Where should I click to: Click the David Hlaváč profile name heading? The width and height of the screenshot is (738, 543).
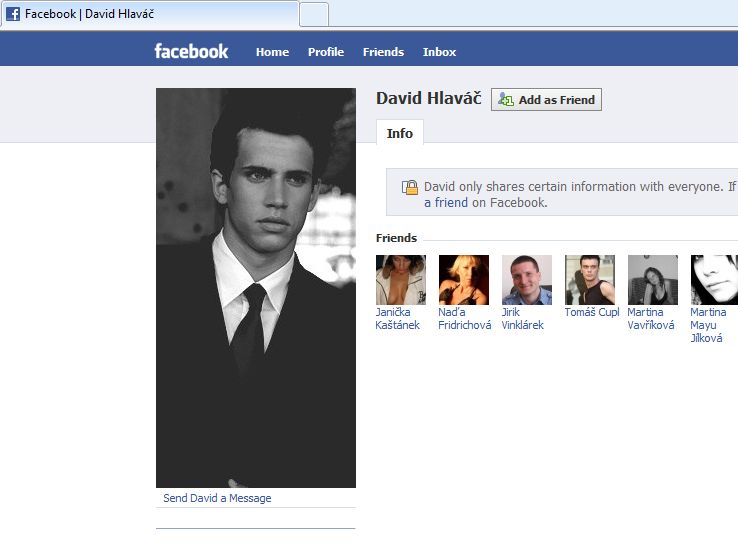pyautogui.click(x=429, y=98)
